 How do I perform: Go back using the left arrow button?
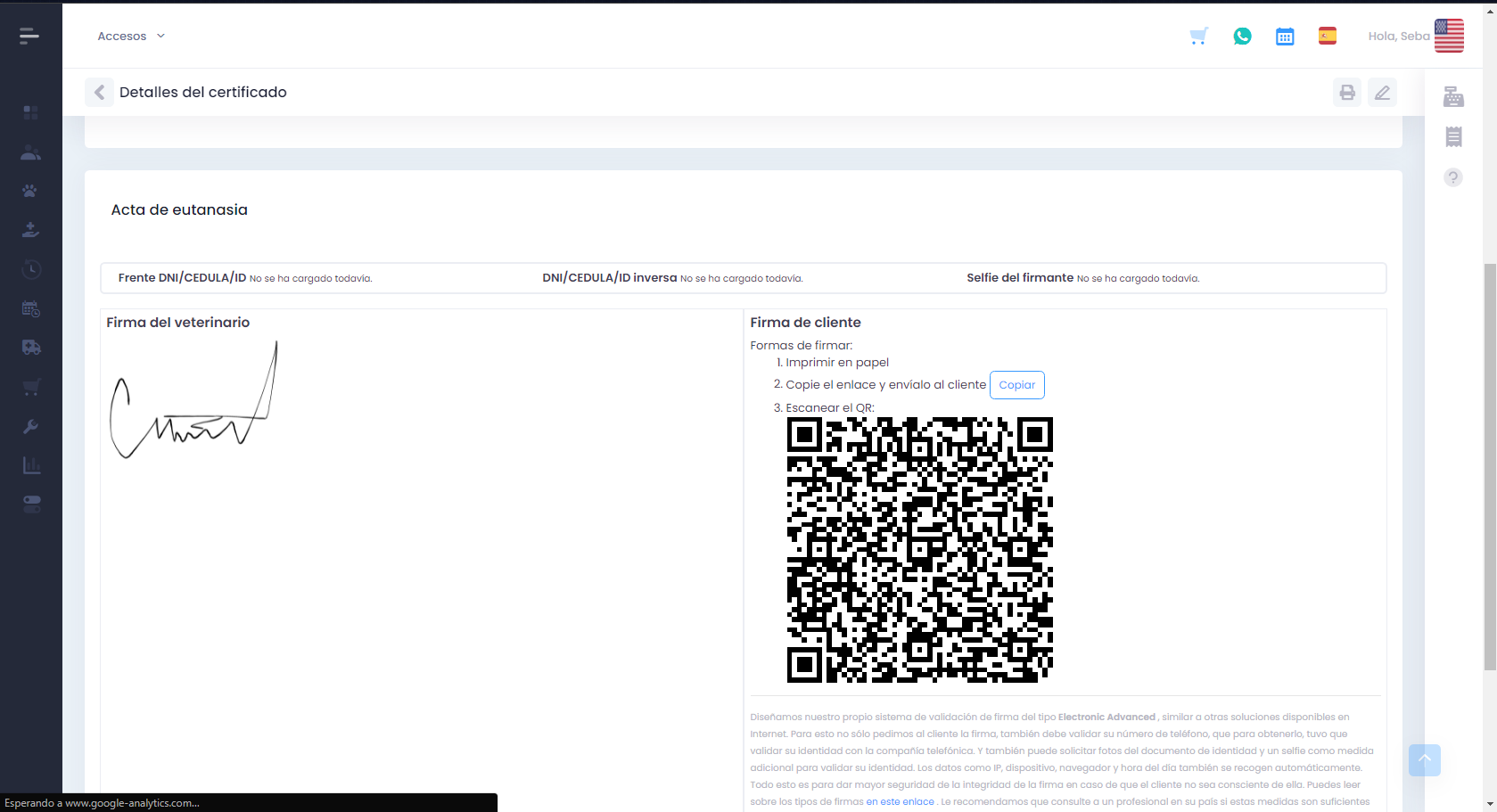pyautogui.click(x=99, y=92)
